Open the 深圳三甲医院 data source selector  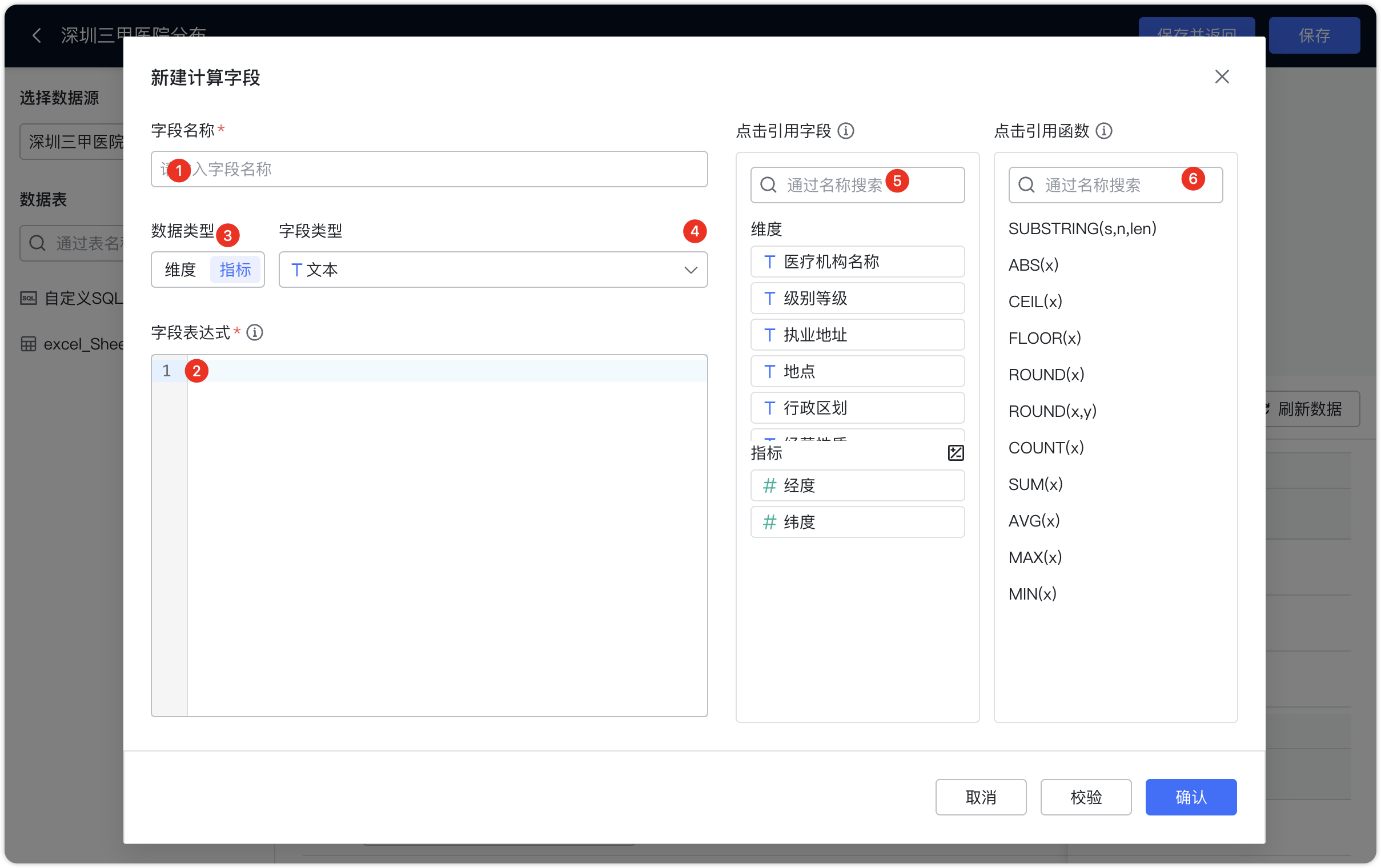[73, 142]
